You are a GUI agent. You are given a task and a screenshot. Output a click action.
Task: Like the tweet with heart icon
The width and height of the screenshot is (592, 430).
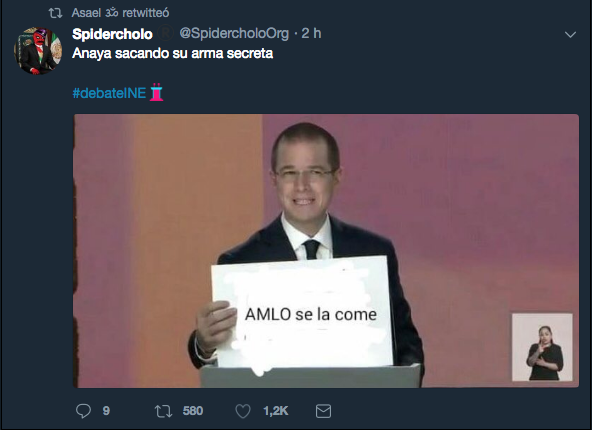pos(243,411)
